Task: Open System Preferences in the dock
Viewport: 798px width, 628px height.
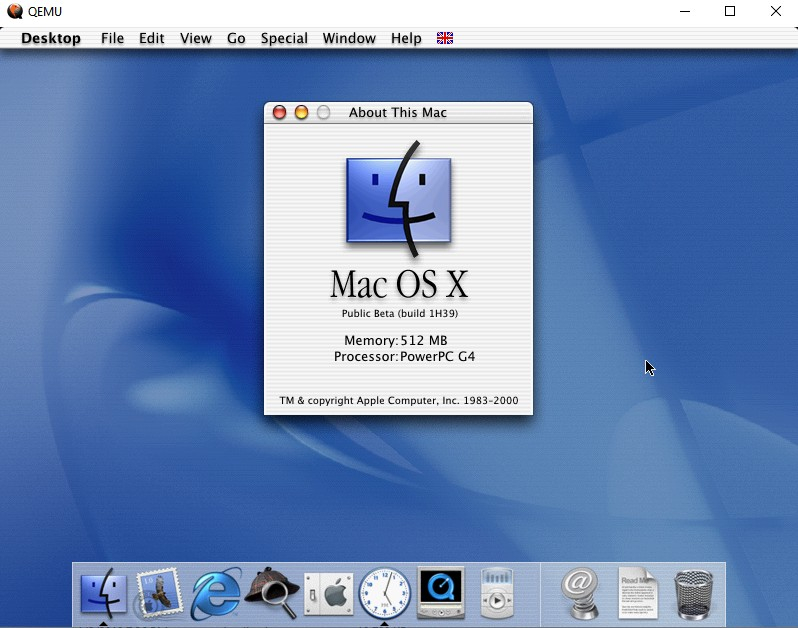Action: 328,594
